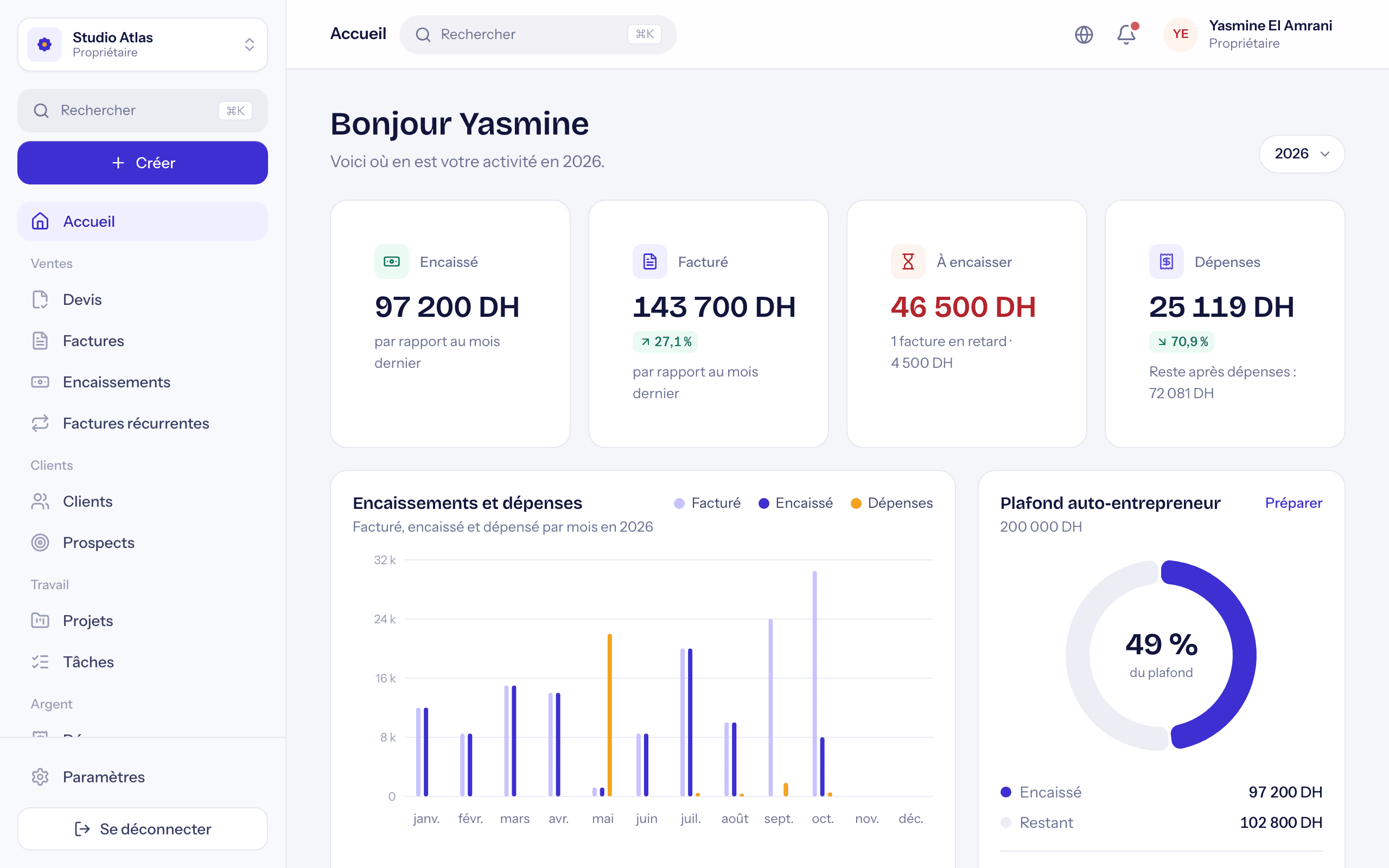Click the sidebar Rechercher search field
This screenshot has height=868, width=1389.
[x=142, y=110]
